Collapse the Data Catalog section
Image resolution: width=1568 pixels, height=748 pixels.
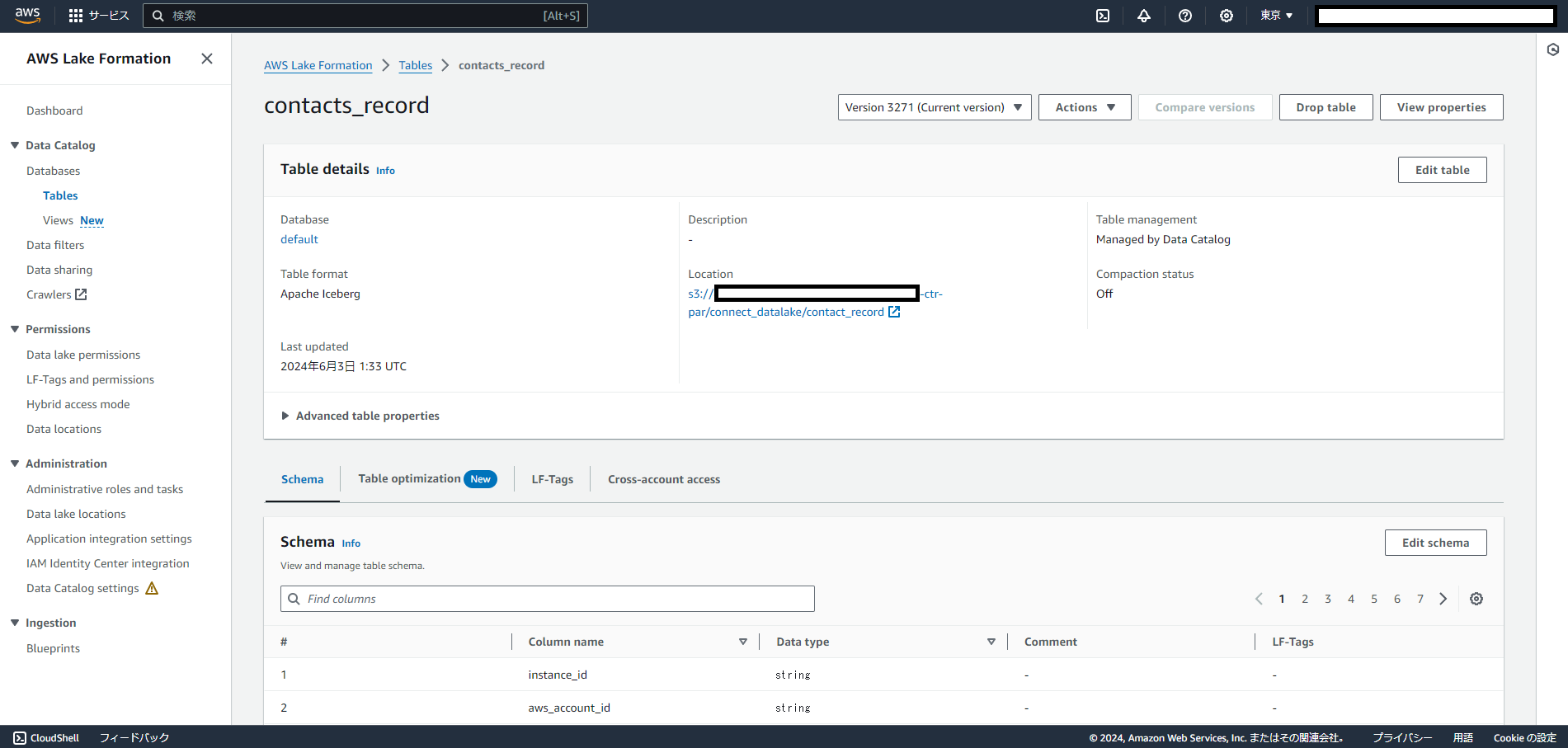pos(15,145)
